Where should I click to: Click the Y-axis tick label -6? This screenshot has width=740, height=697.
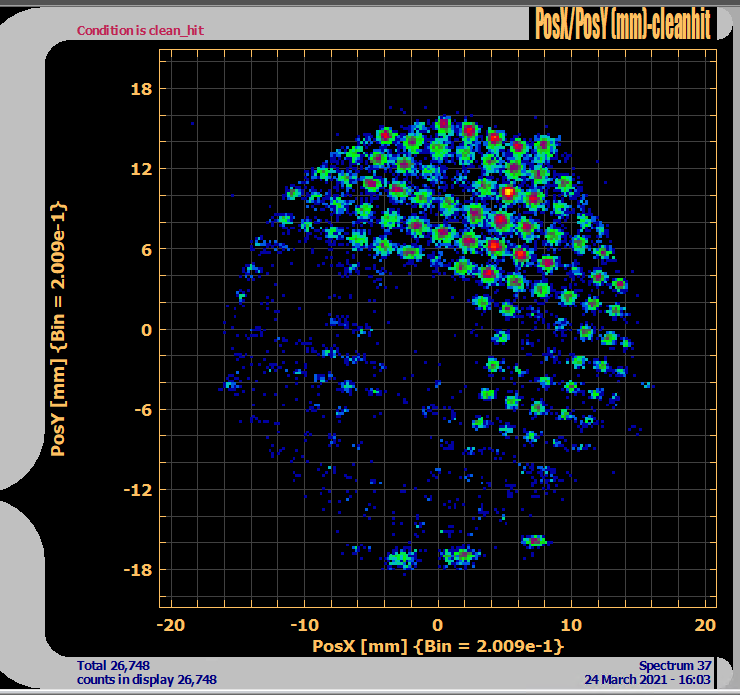[x=143, y=410]
